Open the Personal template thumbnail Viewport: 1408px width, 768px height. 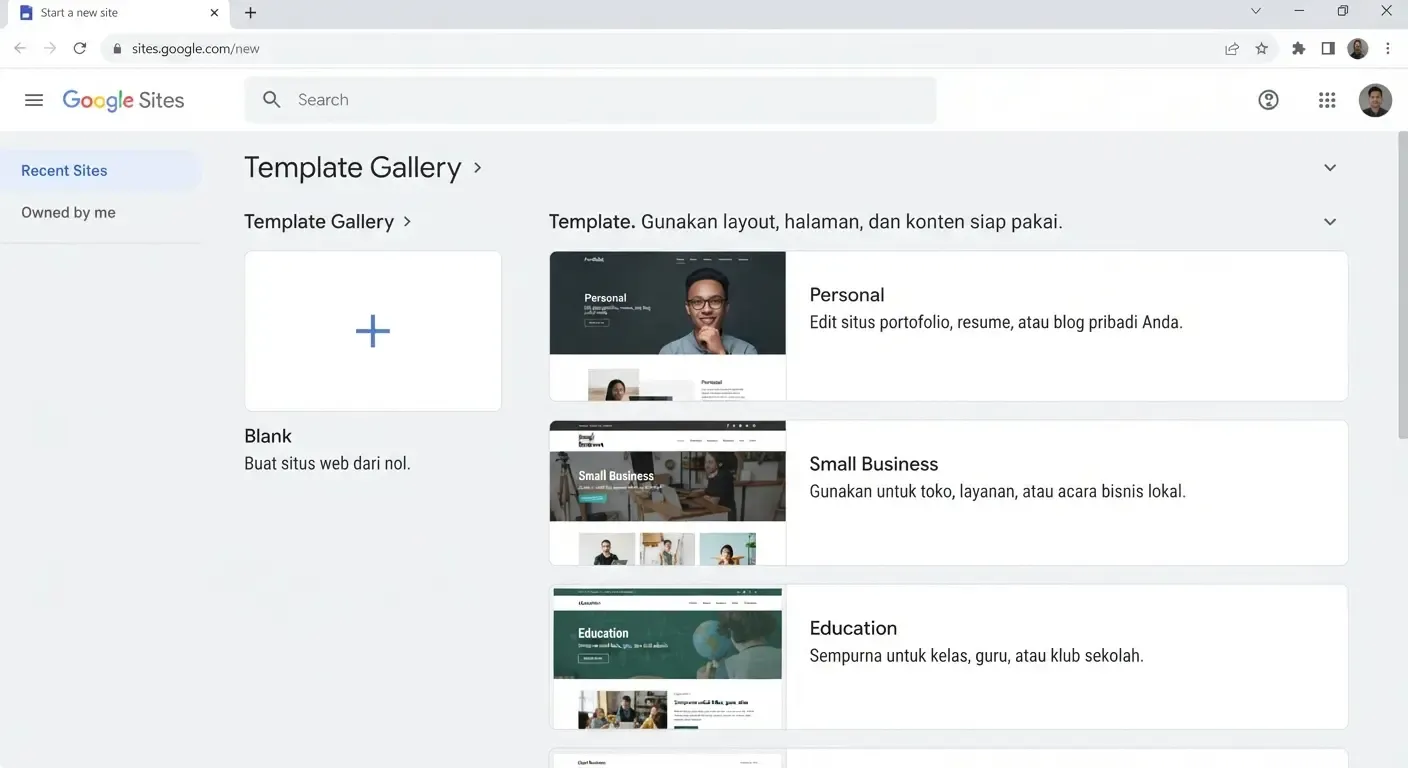click(x=667, y=326)
